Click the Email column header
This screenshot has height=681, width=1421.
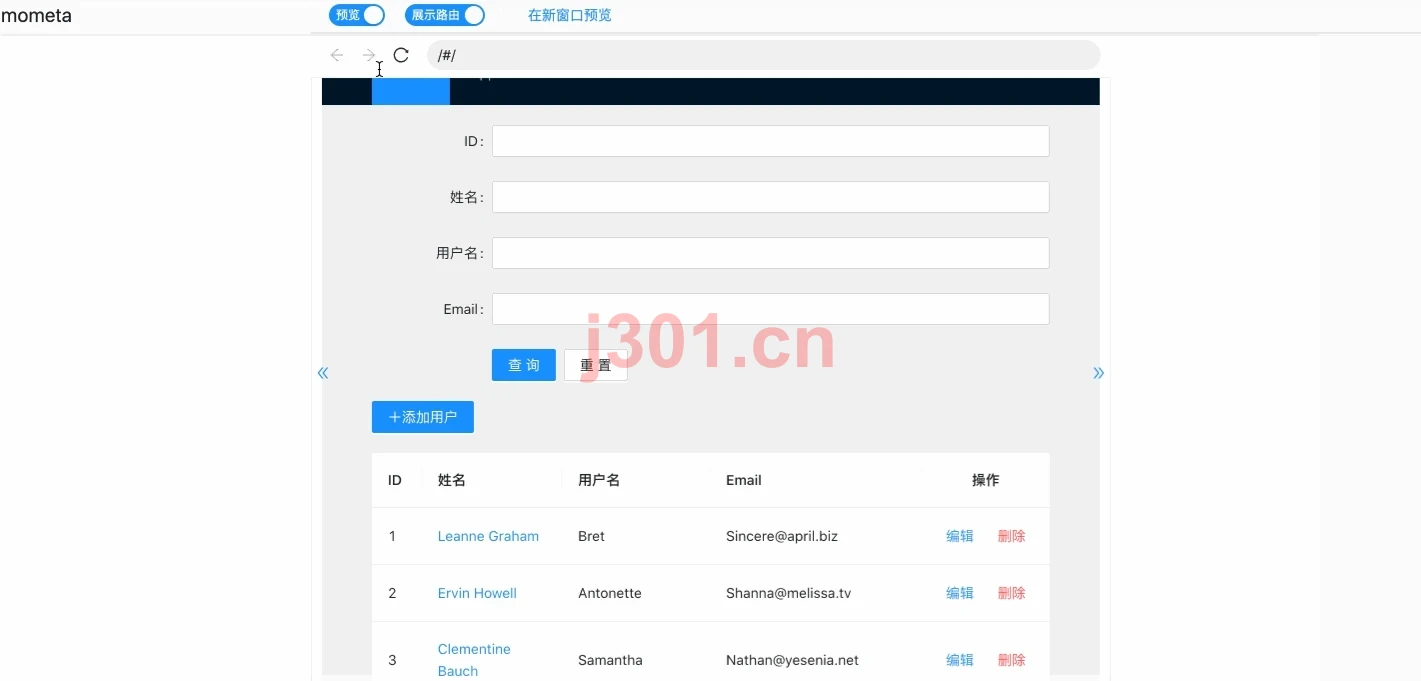pyautogui.click(x=744, y=480)
